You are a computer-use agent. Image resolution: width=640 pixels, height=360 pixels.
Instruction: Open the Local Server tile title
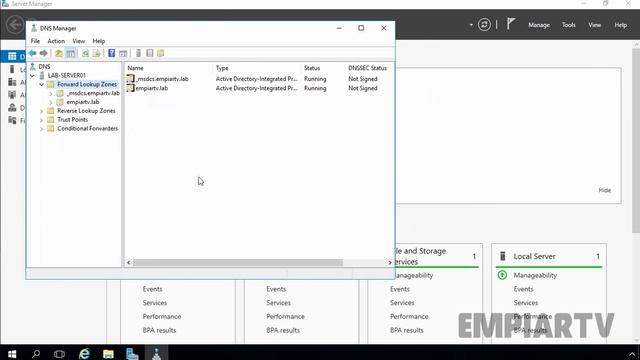[534, 256]
